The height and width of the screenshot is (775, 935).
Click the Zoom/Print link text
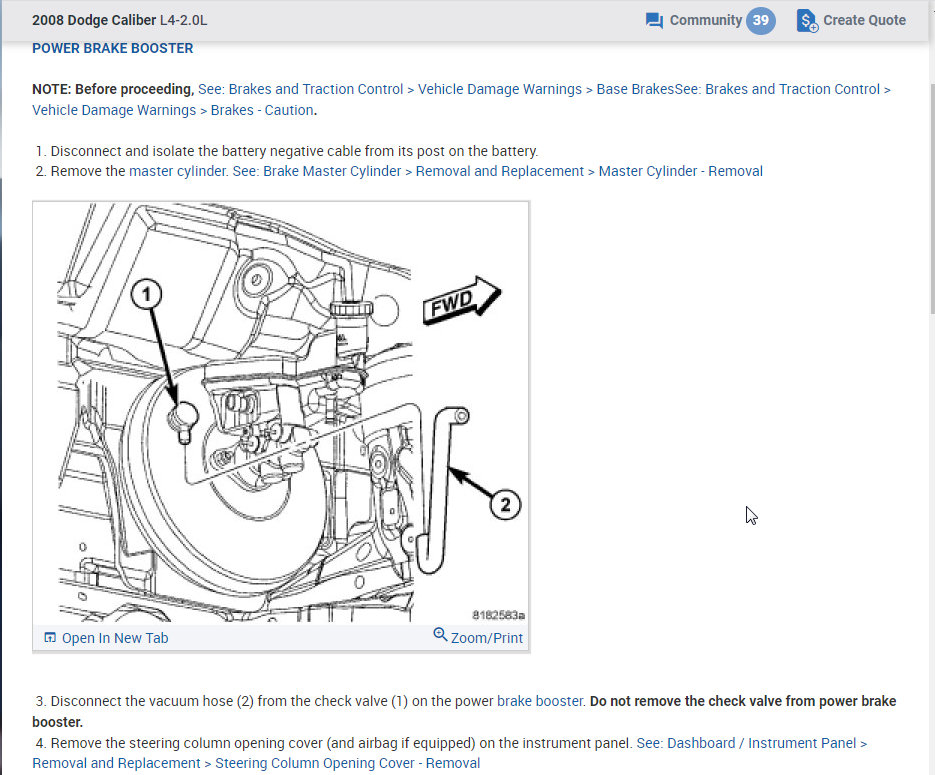pyautogui.click(x=487, y=638)
